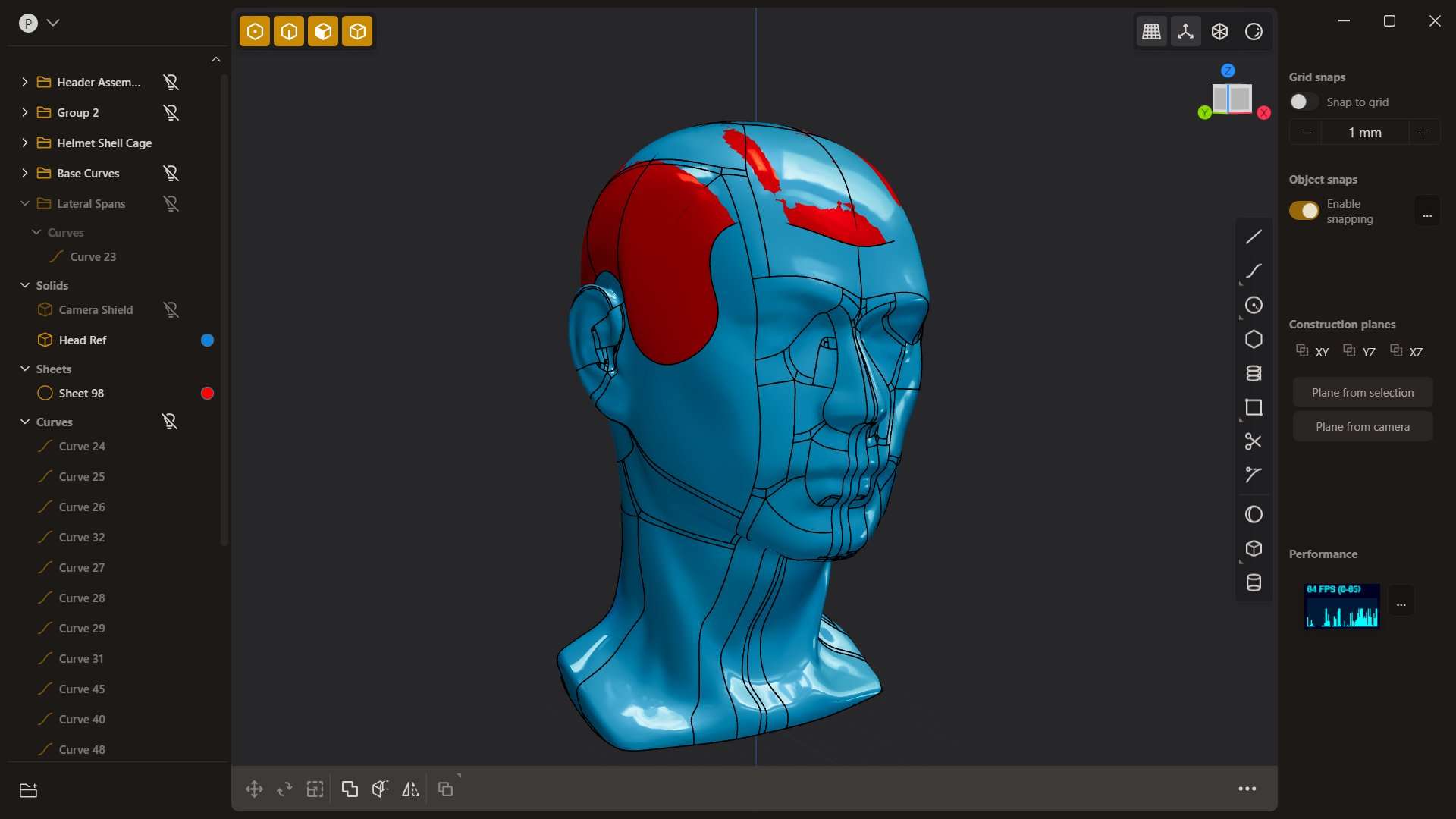Choose the solid selection mode

(x=357, y=32)
